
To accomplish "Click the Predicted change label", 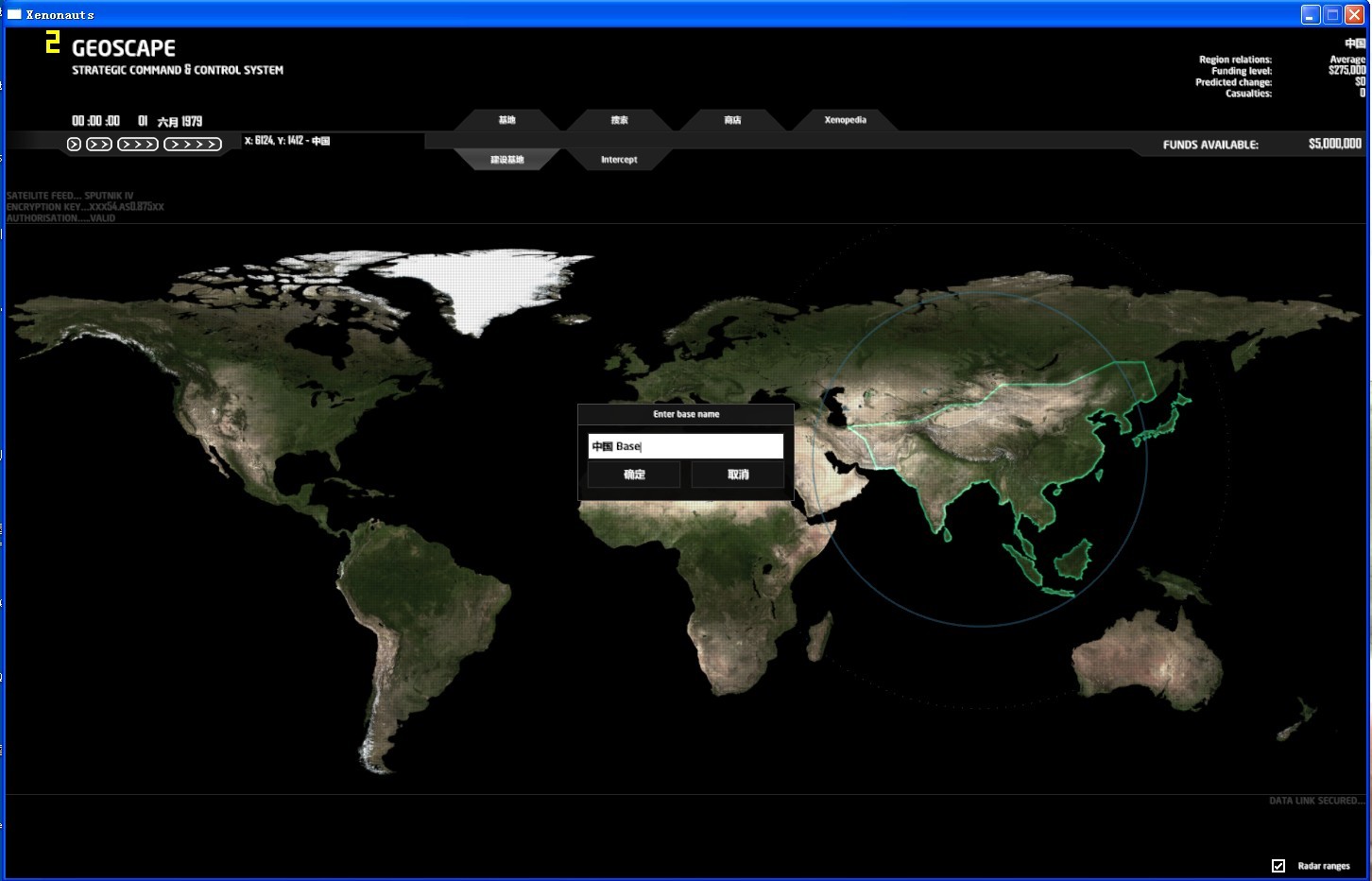I will click(x=1233, y=82).
